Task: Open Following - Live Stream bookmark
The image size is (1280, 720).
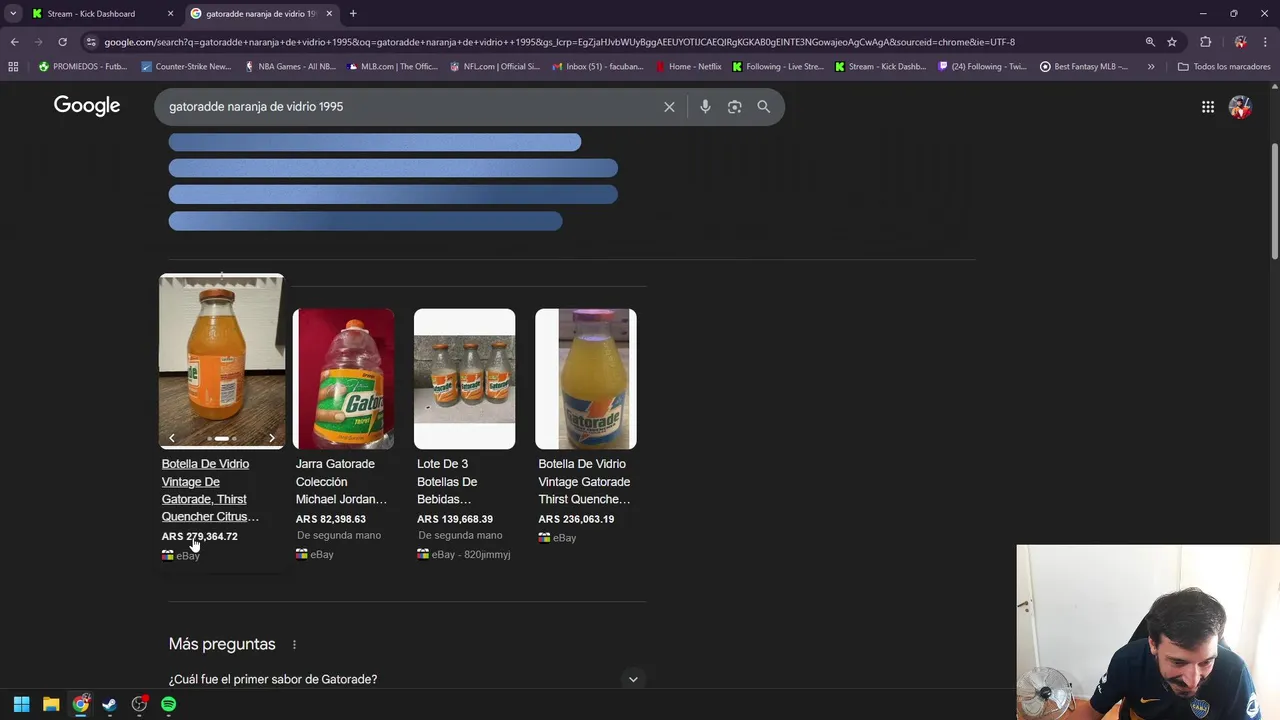Action: 779,67
